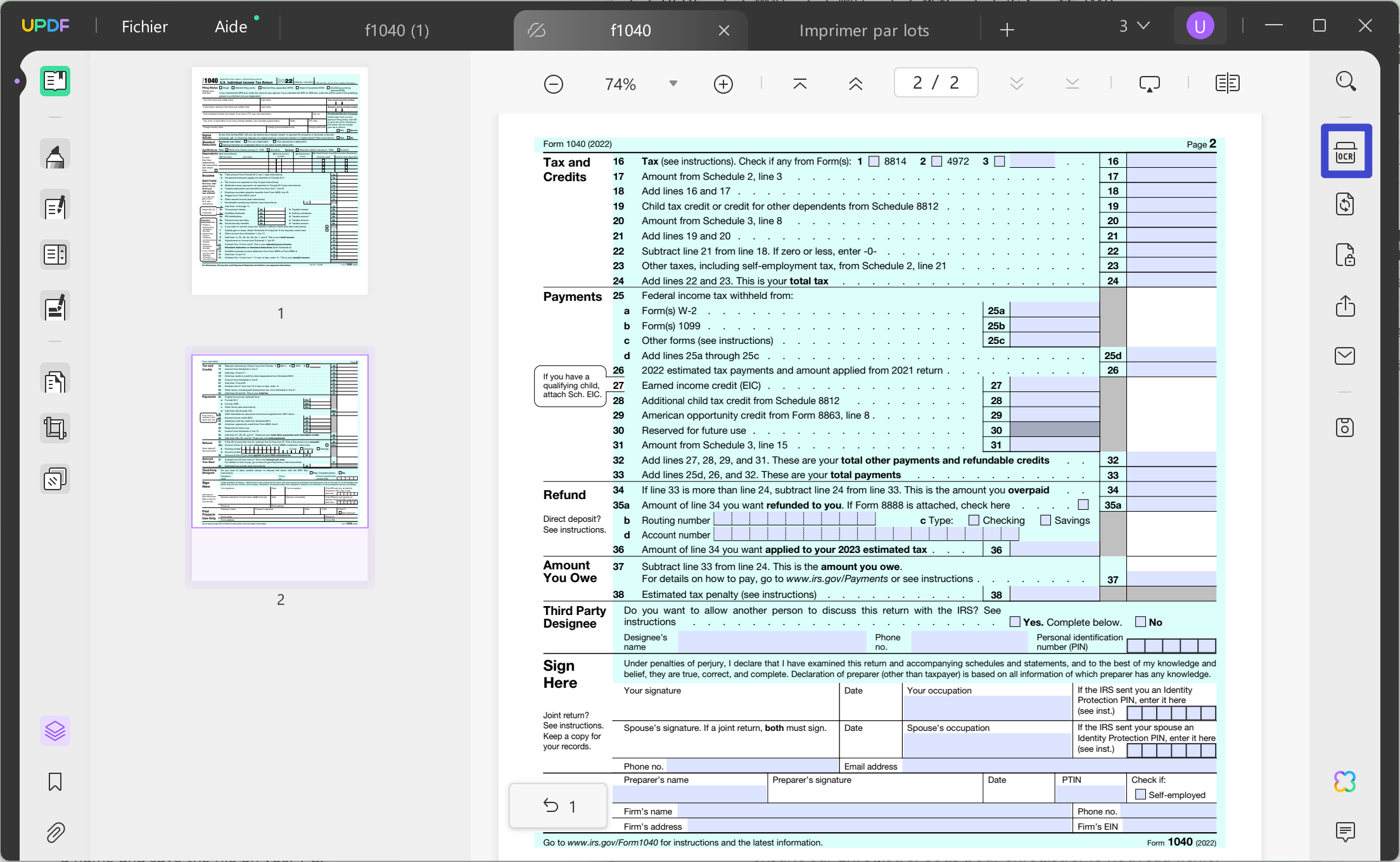The image size is (1400, 862).
Task: Send the document via the email icon
Action: 1346,355
